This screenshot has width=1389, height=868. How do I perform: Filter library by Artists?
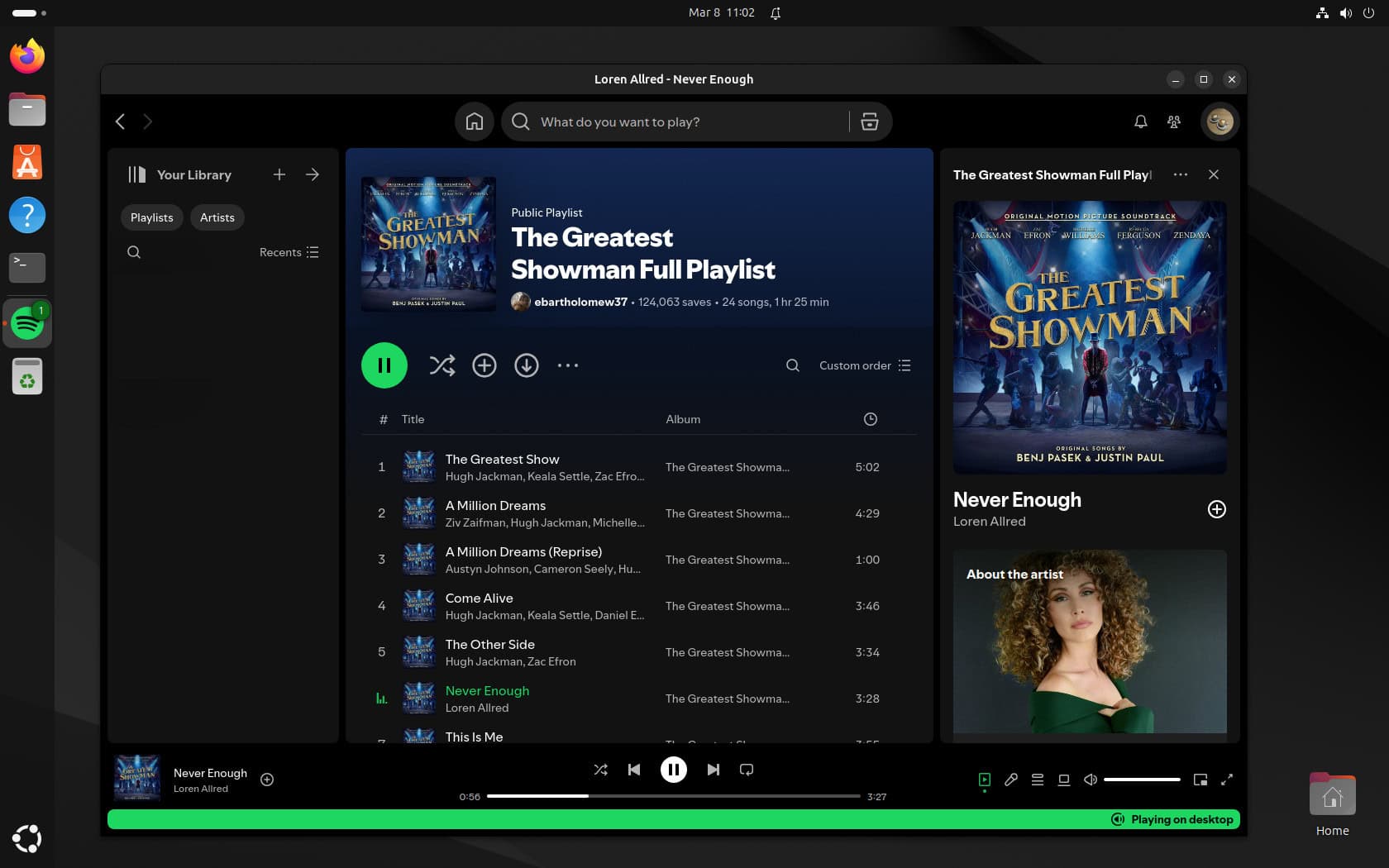pyautogui.click(x=217, y=217)
